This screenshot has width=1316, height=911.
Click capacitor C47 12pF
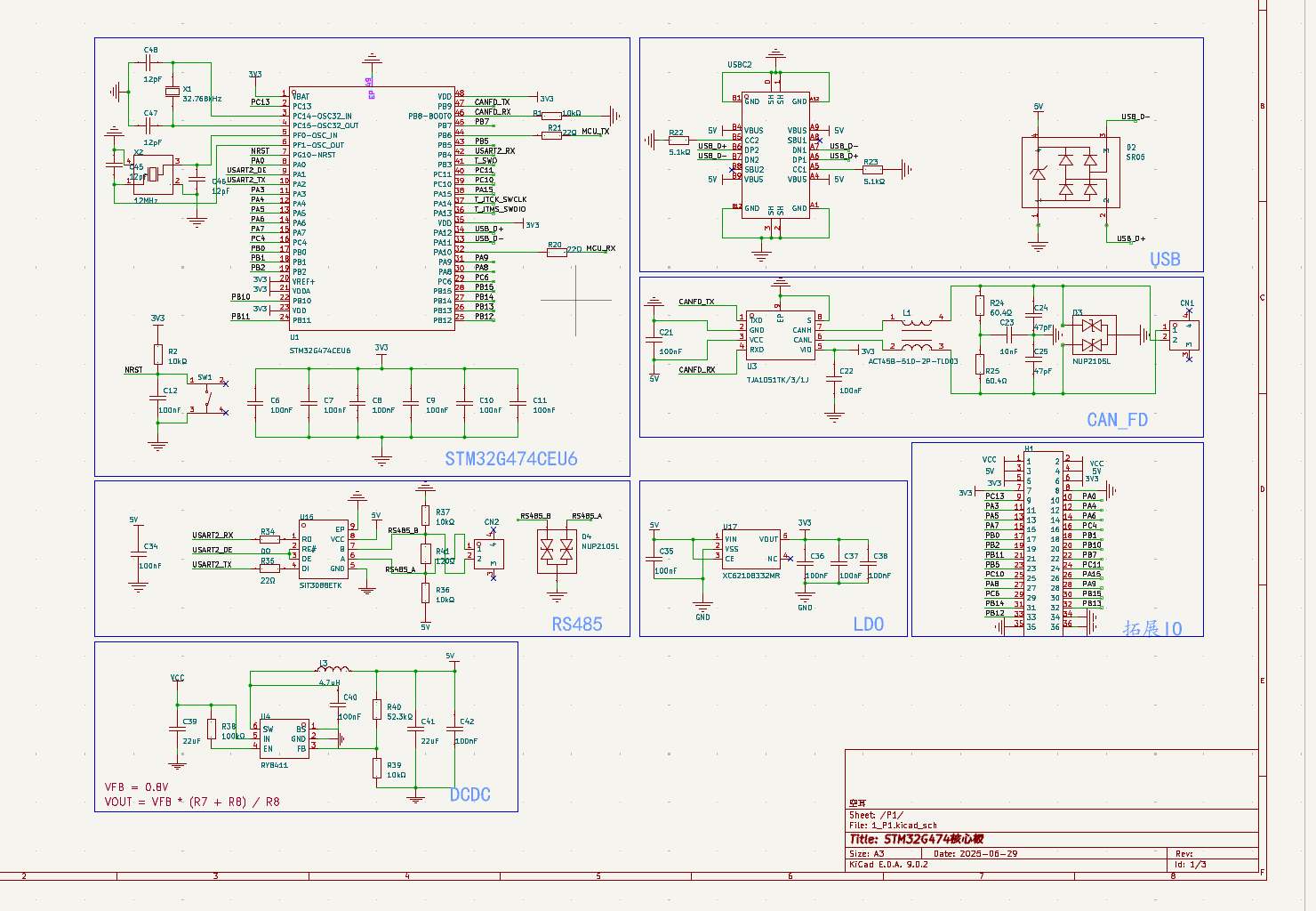(x=150, y=125)
